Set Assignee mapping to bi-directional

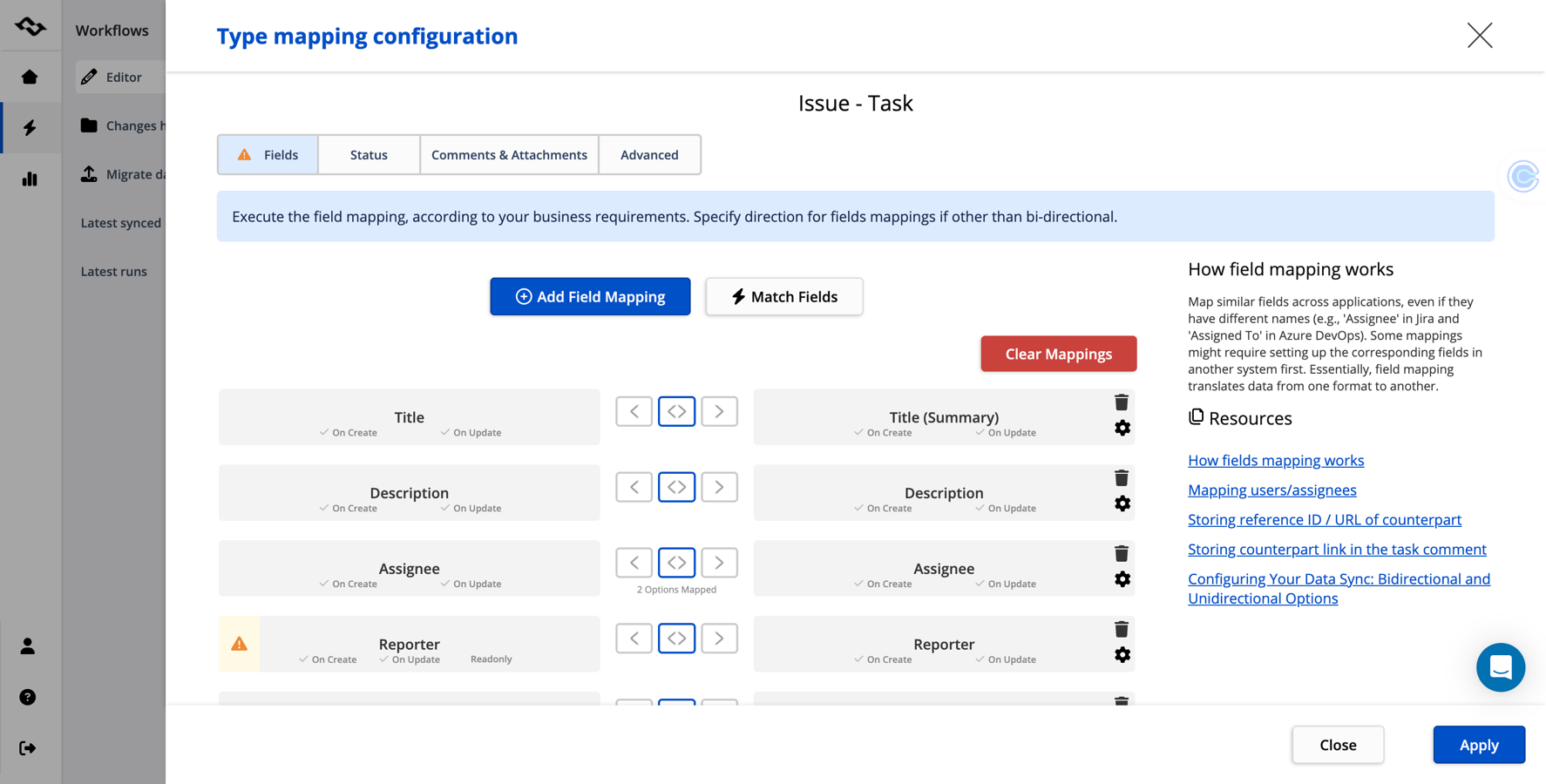pos(676,563)
